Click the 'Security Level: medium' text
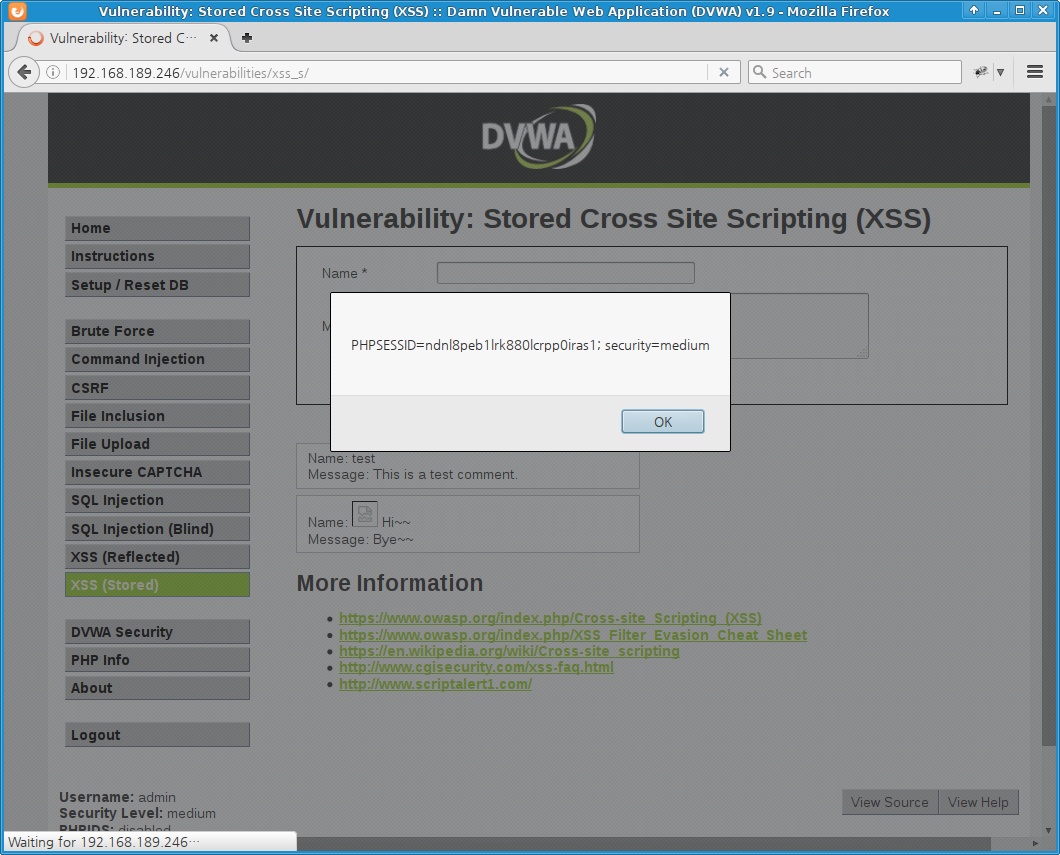 click(137, 813)
